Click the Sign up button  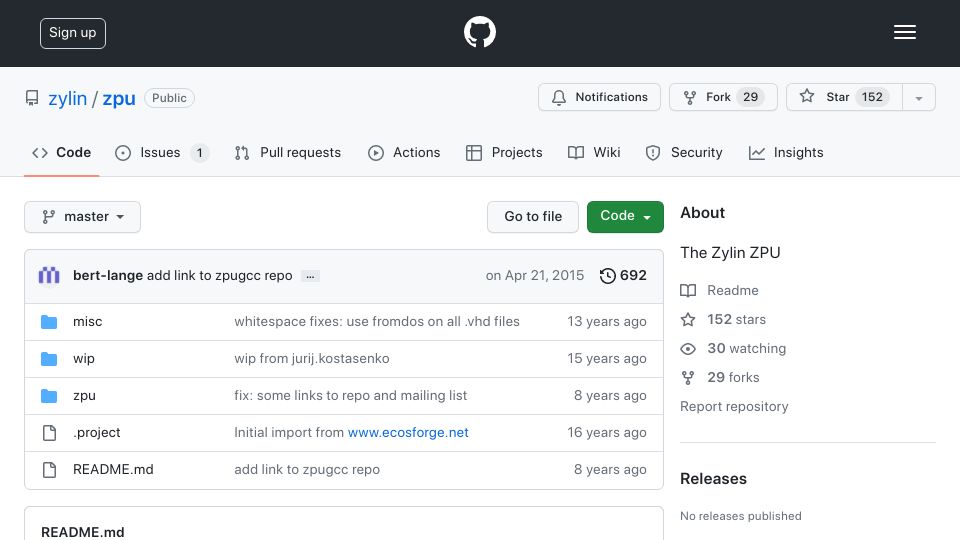pyautogui.click(x=73, y=33)
